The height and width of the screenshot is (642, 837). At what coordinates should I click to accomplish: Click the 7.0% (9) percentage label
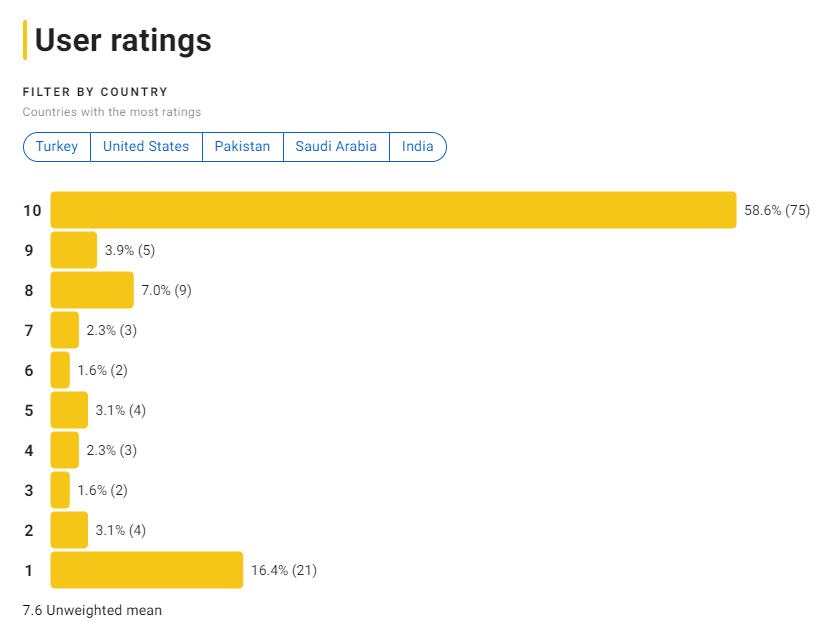(166, 290)
